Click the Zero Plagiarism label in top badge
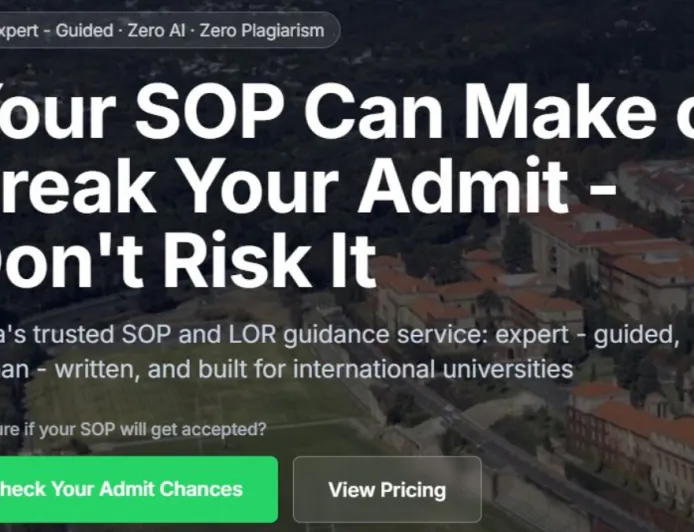The height and width of the screenshot is (532, 694). pos(262,30)
